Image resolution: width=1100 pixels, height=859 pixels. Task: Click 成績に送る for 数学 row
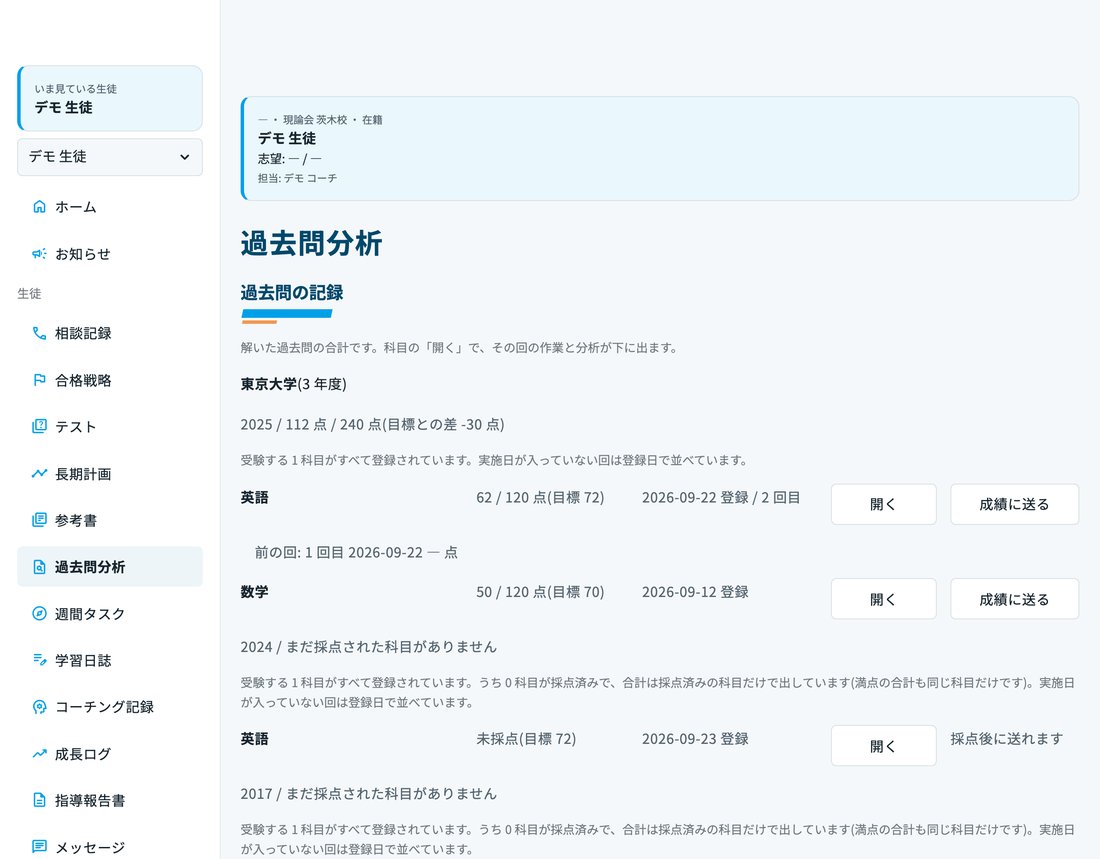[1014, 599]
